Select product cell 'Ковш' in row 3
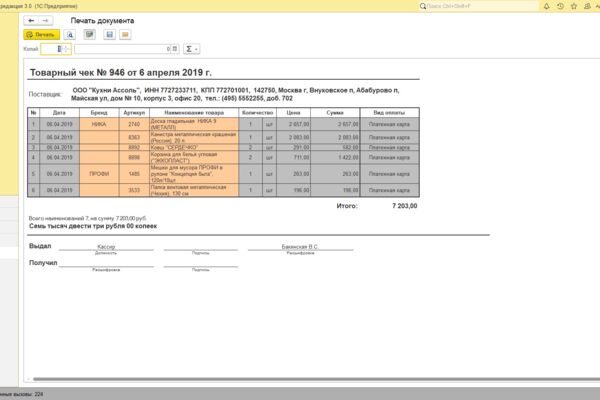The image size is (600, 400). click(194, 147)
